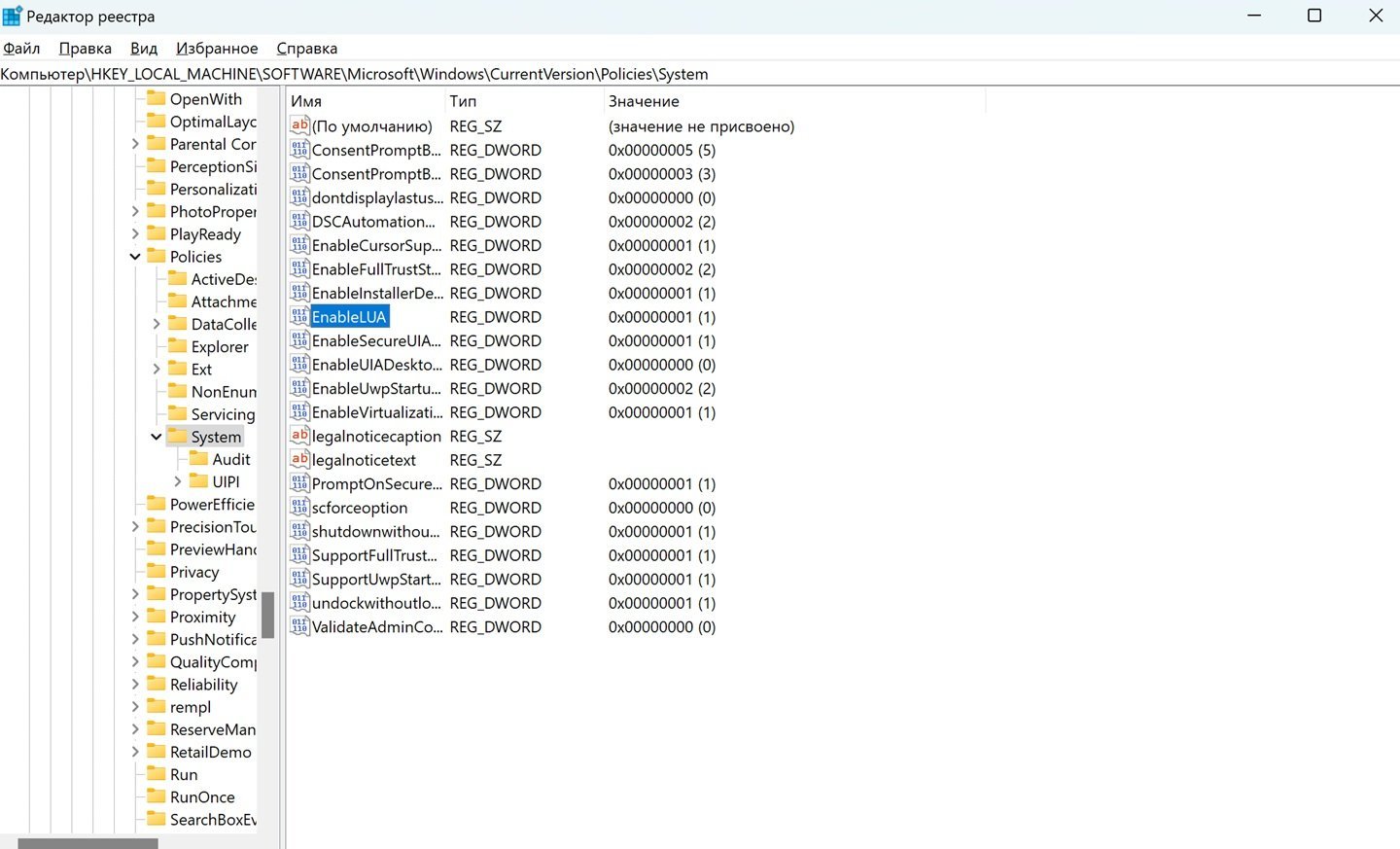Screen dimensions: 1400x849
Task: Sort values by the Тип column header
Action: tap(523, 101)
